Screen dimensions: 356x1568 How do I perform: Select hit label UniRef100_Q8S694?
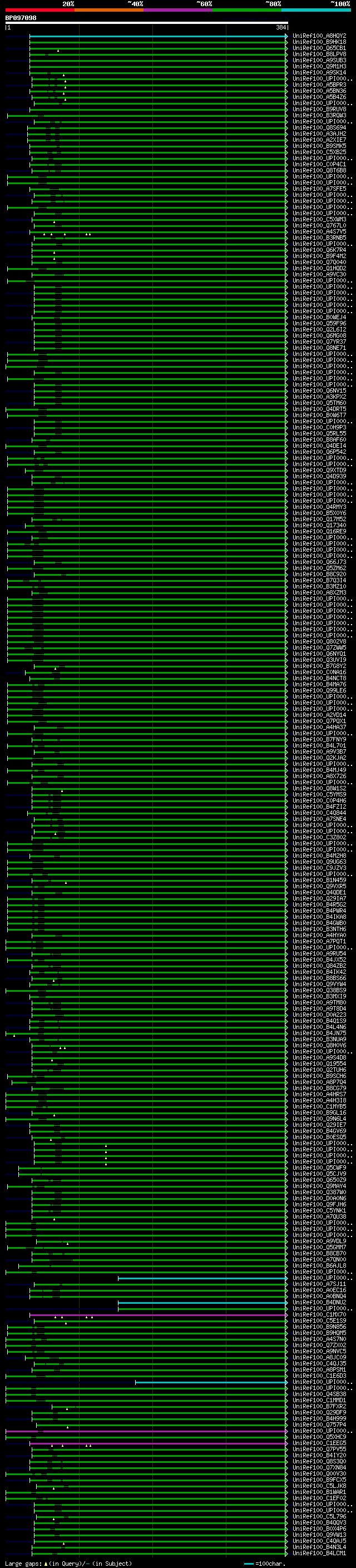[319, 128]
